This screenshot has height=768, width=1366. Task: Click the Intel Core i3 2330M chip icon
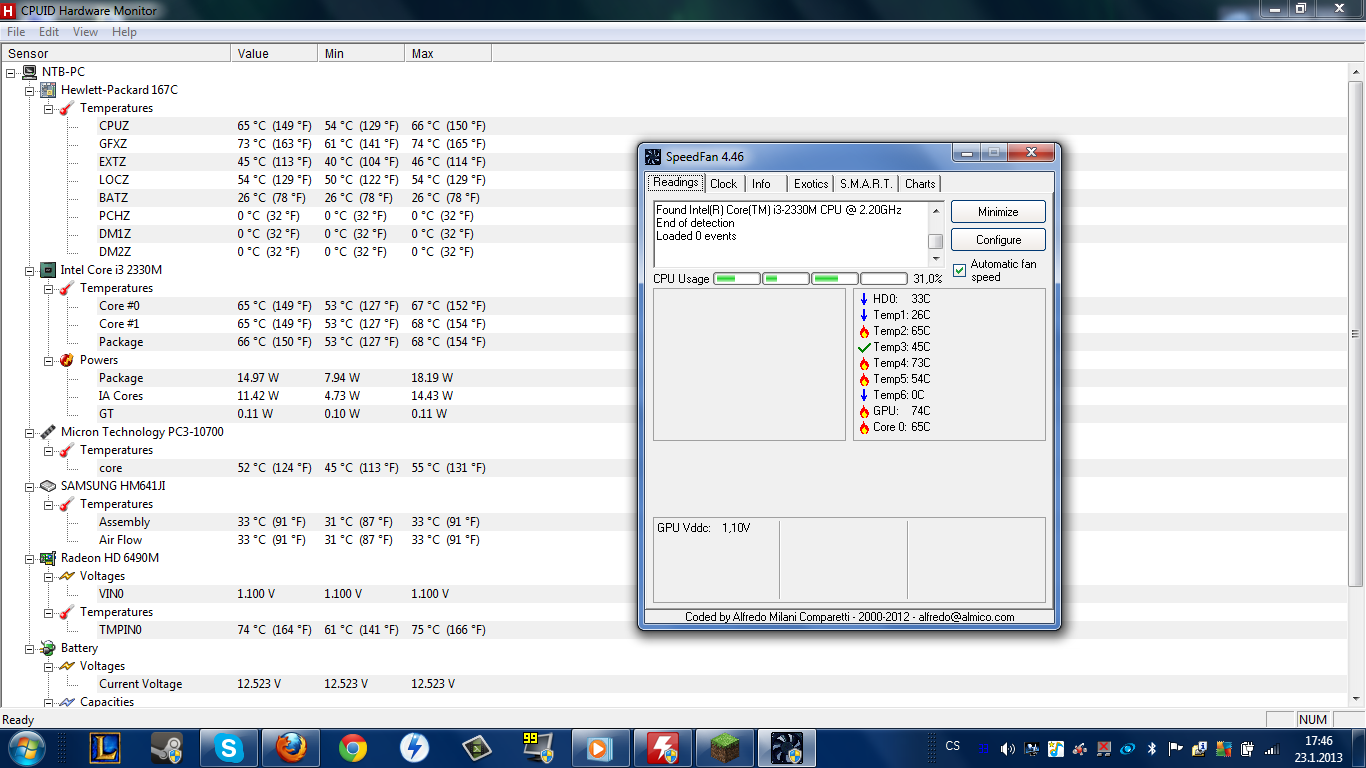(47, 270)
